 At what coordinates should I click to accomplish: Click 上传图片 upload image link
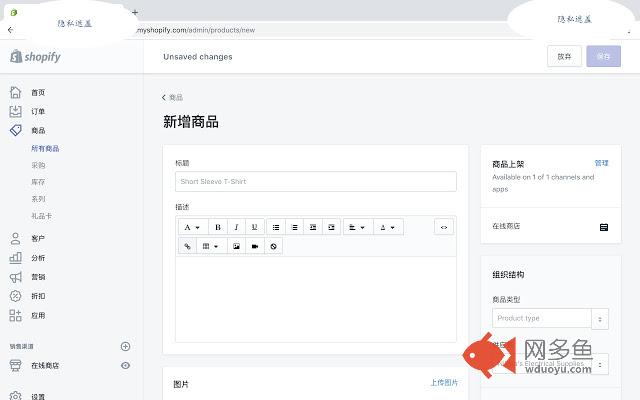pyautogui.click(x=444, y=383)
